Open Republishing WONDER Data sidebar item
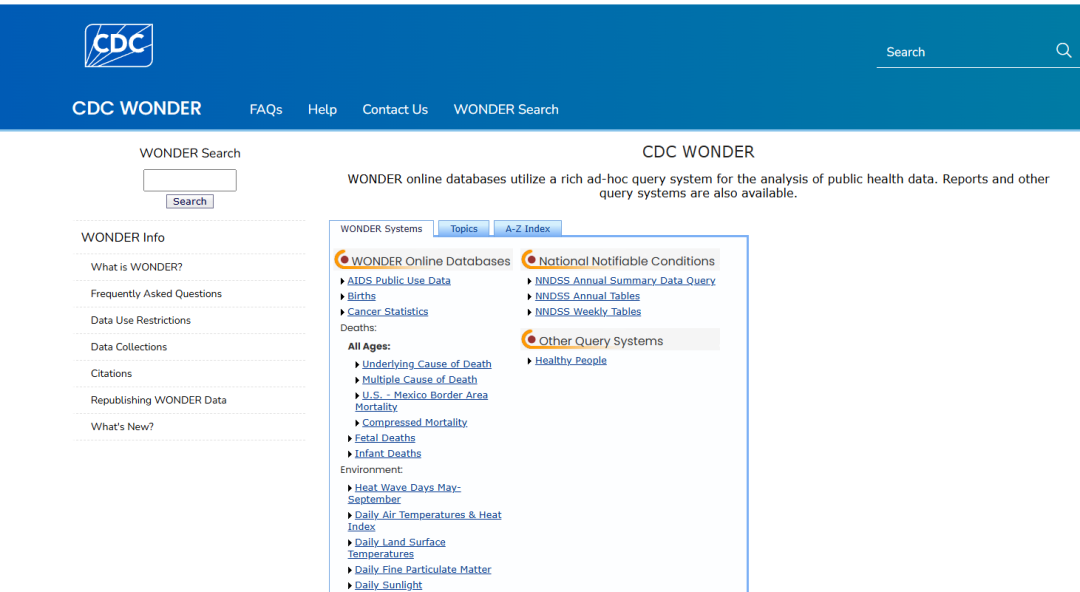Screen dimensions: 1080x592 (158, 400)
